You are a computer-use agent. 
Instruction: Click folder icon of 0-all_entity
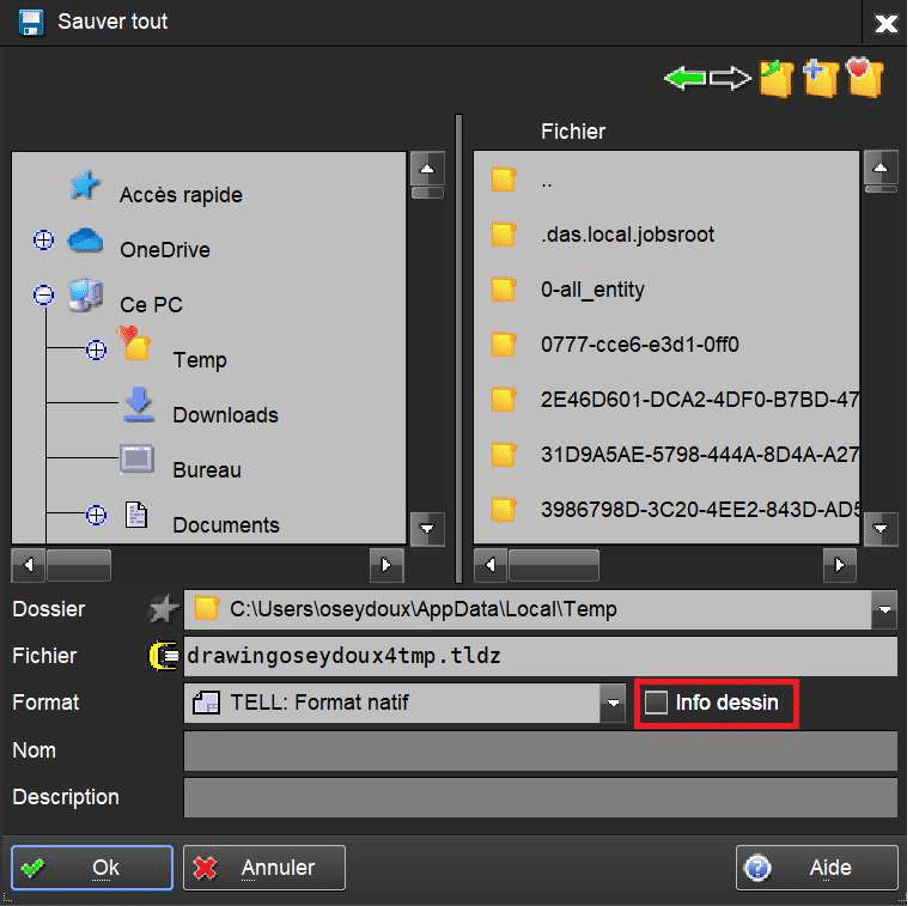pyautogui.click(x=503, y=289)
